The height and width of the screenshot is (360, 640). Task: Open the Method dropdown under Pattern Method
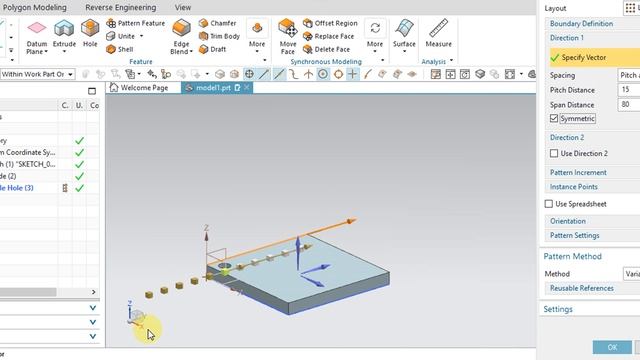tap(631, 274)
